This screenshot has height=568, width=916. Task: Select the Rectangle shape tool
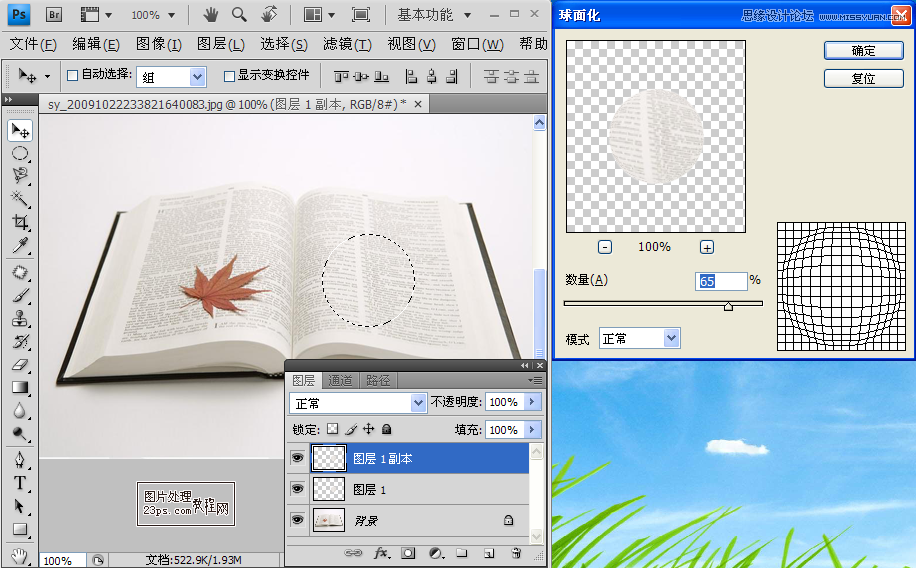[20, 529]
